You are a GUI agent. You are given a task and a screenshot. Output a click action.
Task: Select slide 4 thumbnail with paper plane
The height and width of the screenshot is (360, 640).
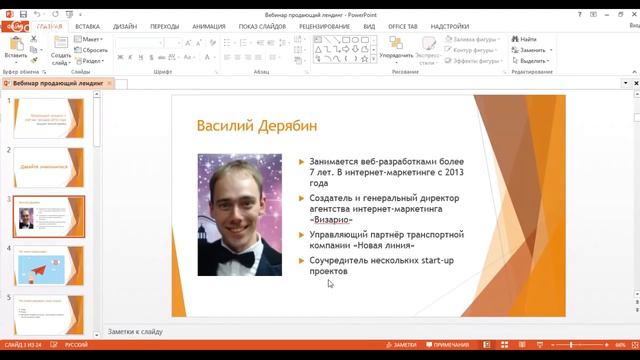(x=49, y=266)
